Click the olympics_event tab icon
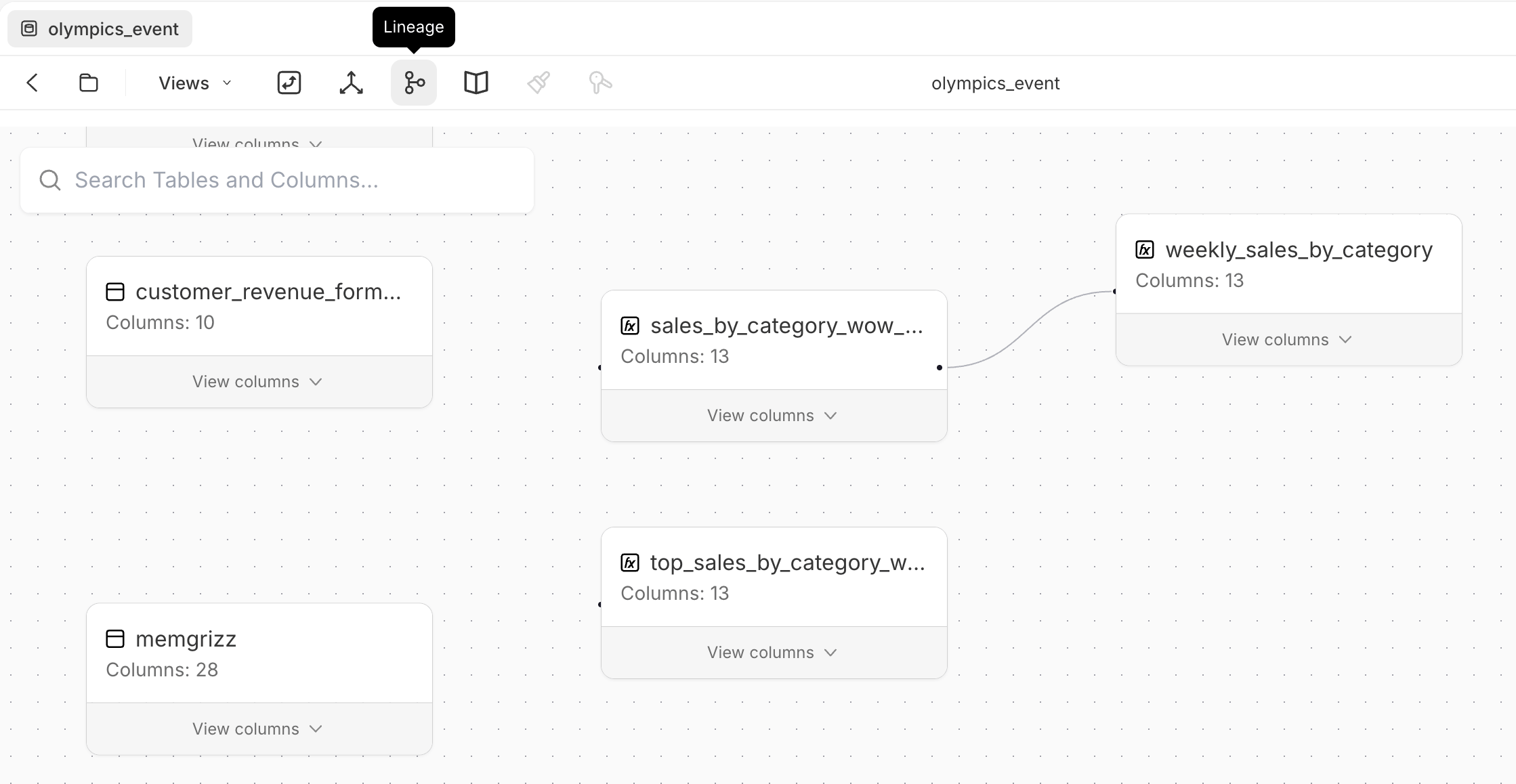1516x784 pixels. [29, 28]
